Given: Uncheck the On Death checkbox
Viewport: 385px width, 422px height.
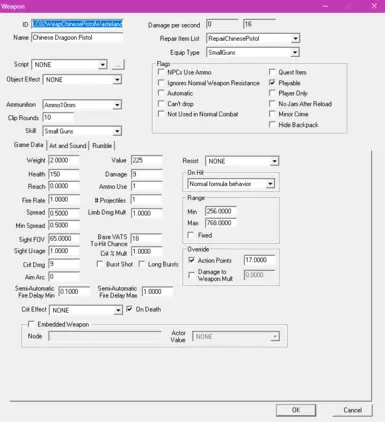Looking at the screenshot, I should click(129, 309).
